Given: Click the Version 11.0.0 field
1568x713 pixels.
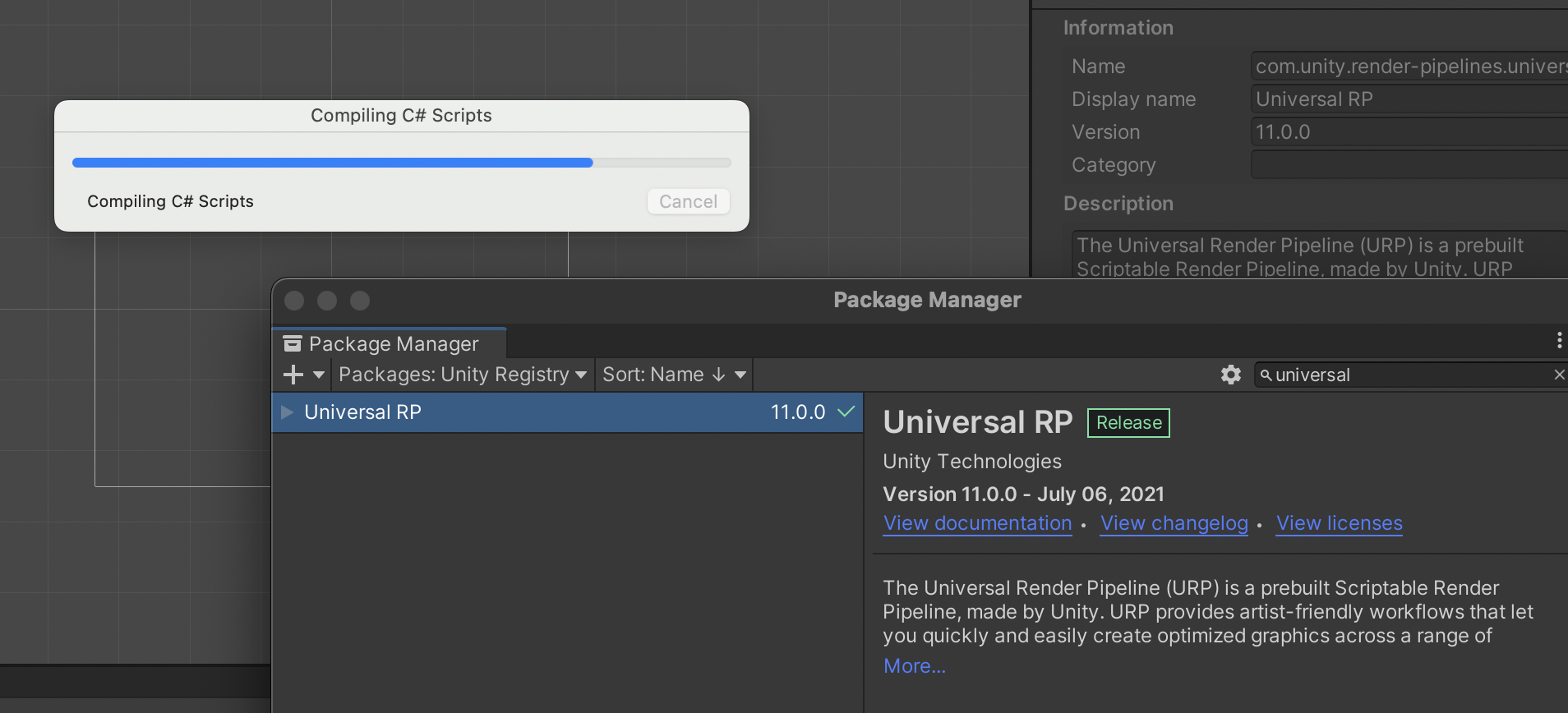Looking at the screenshot, I should click(x=1409, y=132).
